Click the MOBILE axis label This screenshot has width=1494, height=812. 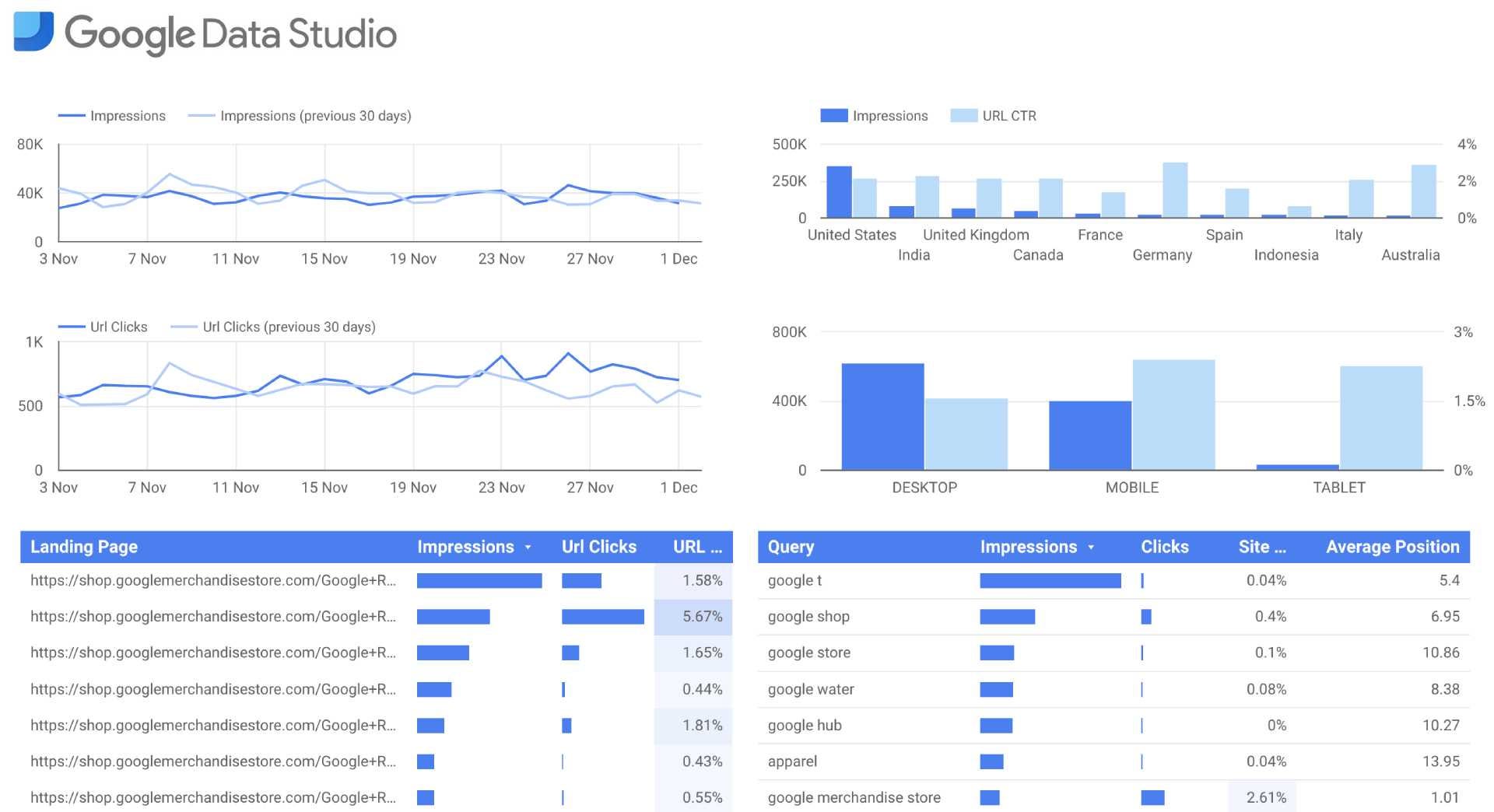(1131, 488)
